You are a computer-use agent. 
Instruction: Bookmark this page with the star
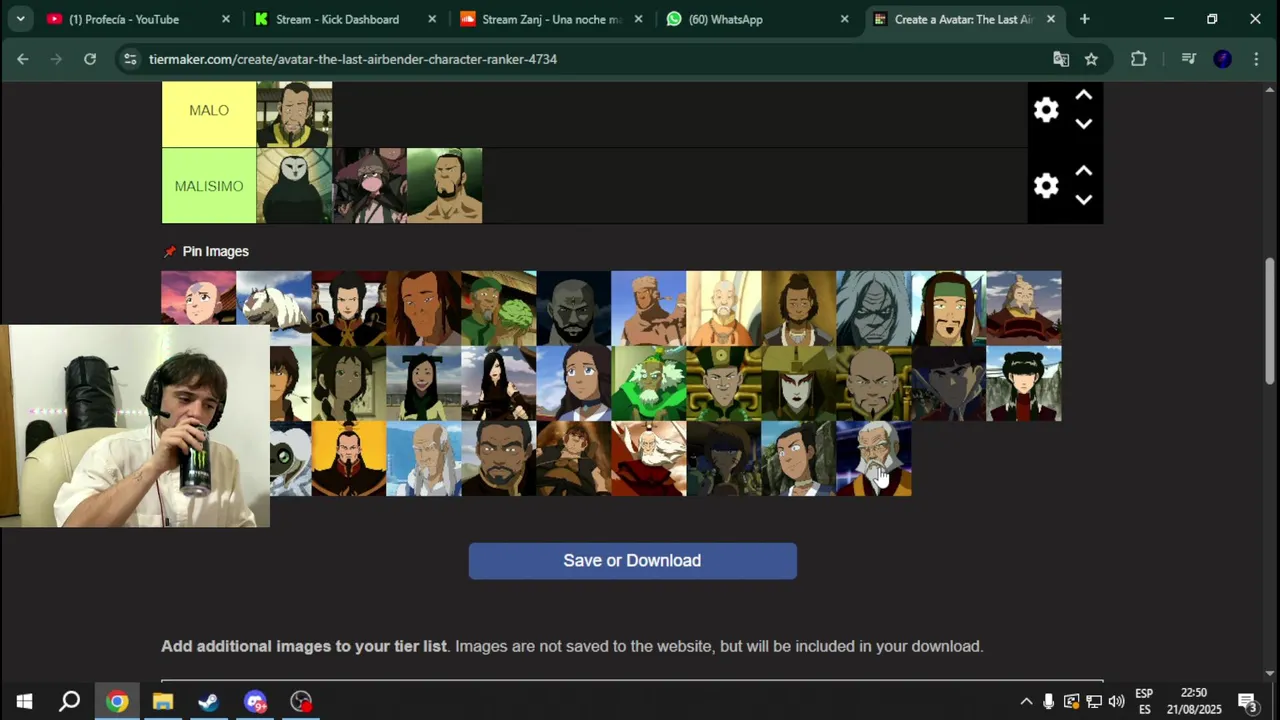coord(1091,59)
